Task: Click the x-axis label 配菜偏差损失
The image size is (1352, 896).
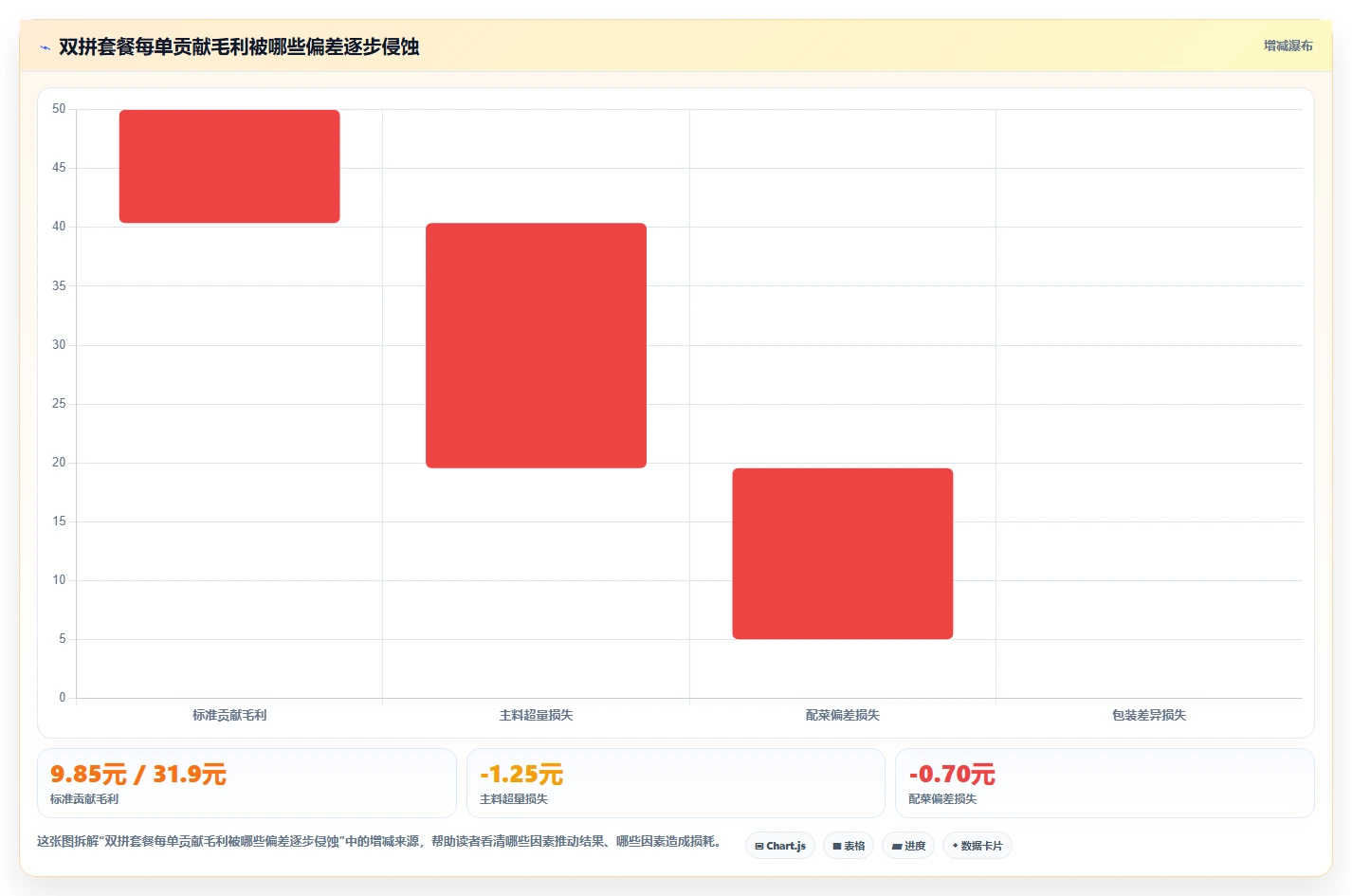Action: pyautogui.click(x=843, y=715)
